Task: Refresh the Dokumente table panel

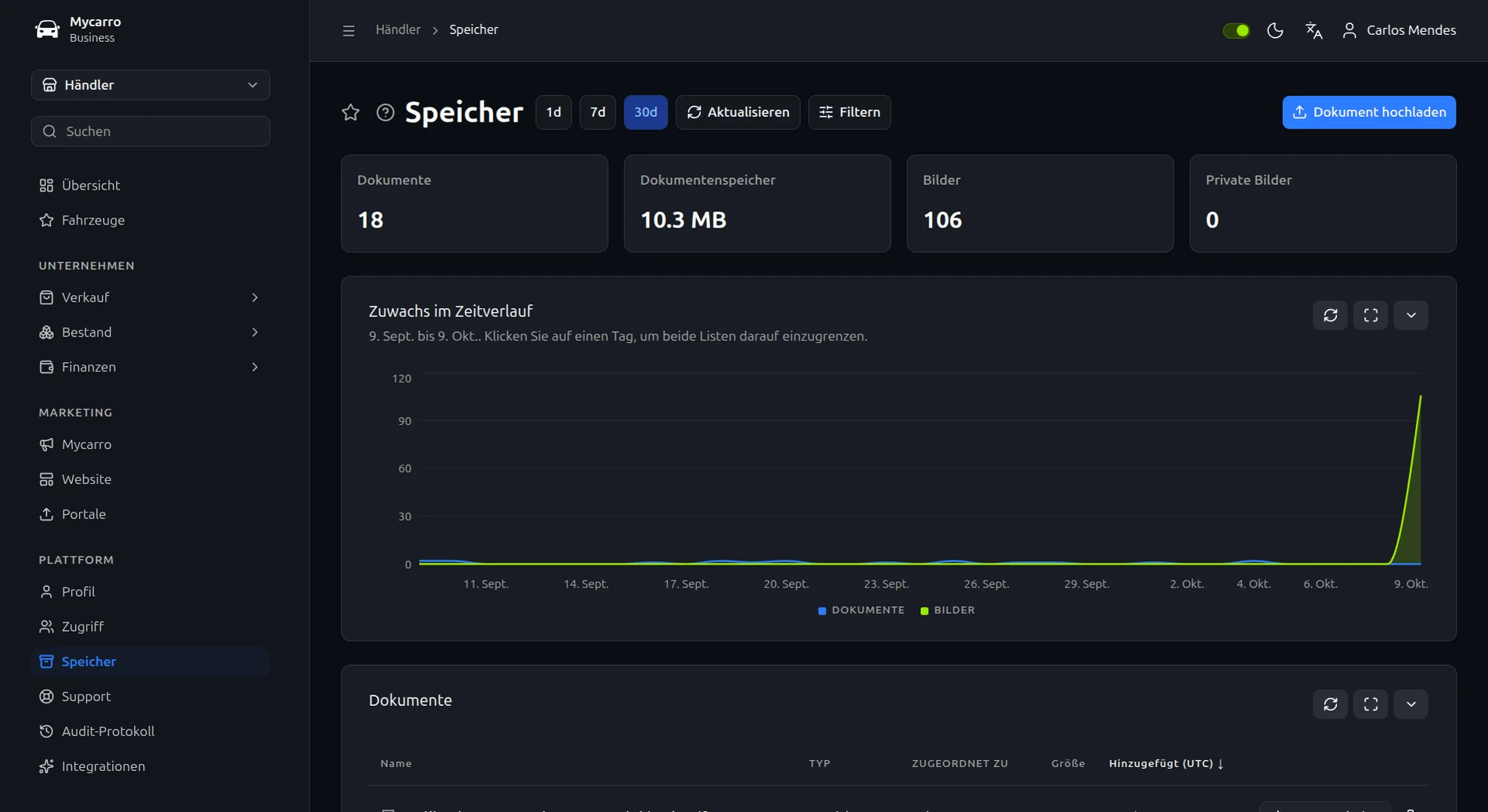Action: click(1330, 704)
